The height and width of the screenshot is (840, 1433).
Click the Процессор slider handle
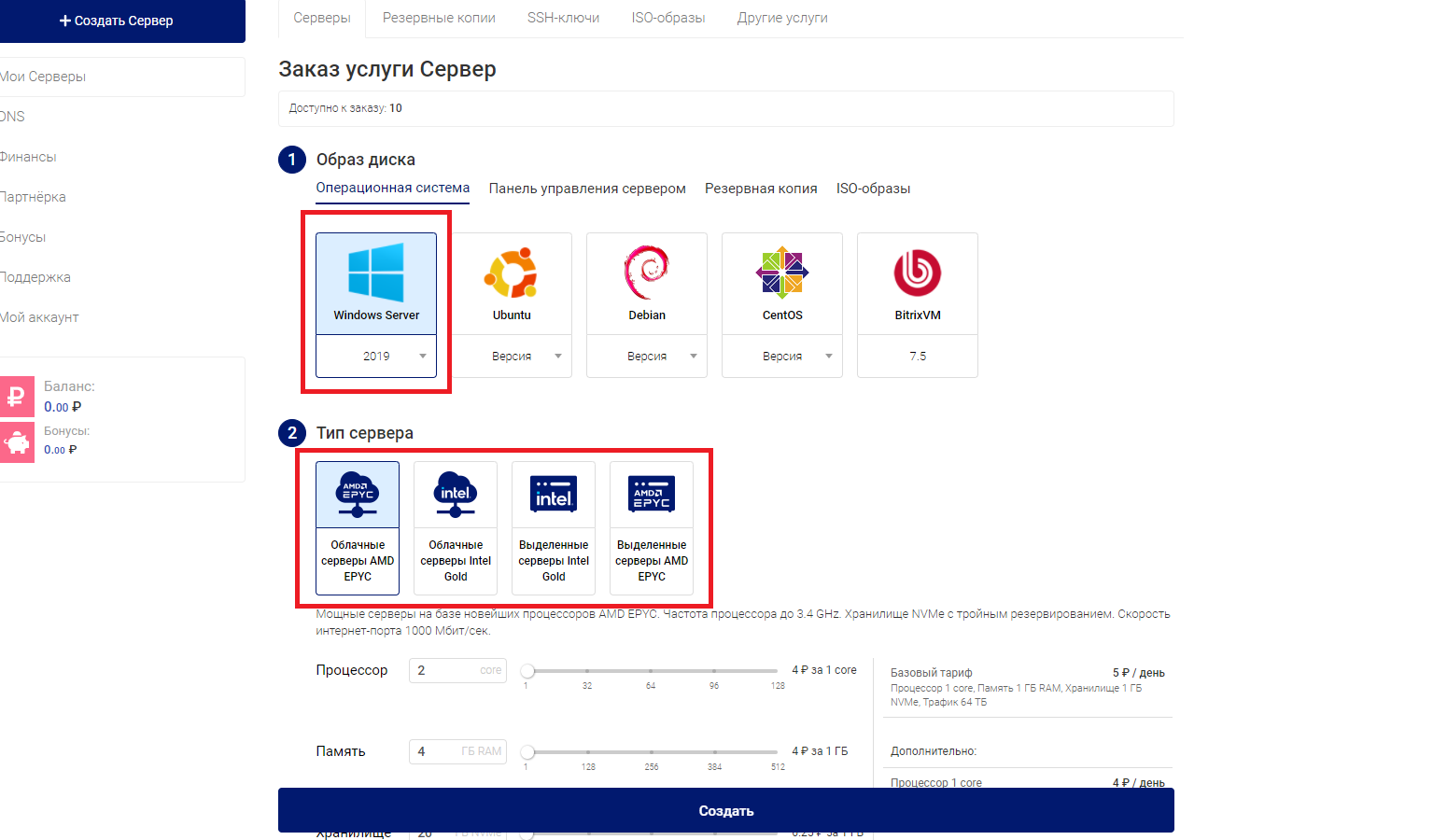(527, 670)
